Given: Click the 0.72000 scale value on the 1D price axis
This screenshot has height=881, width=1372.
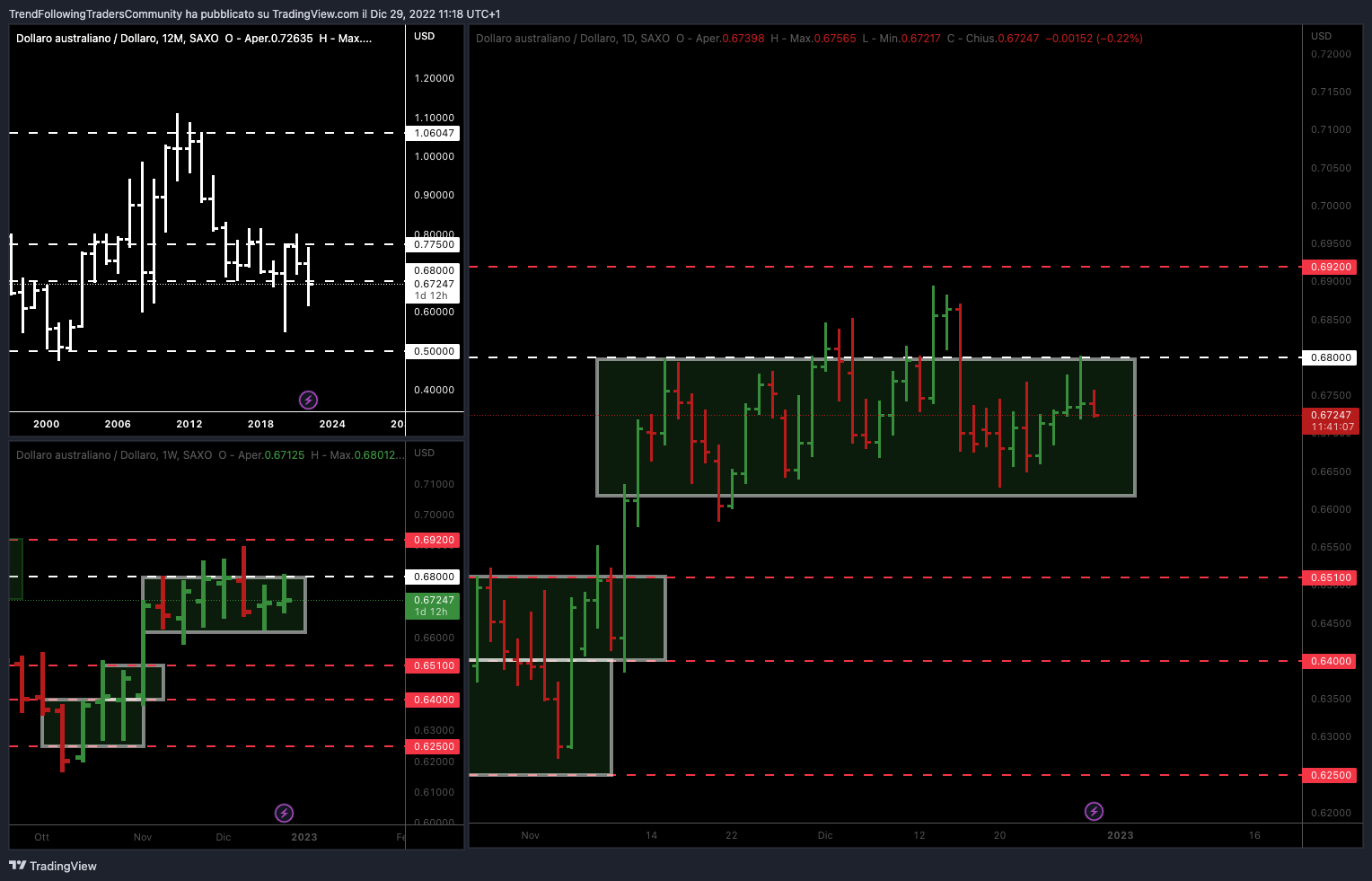Looking at the screenshot, I should (1331, 54).
